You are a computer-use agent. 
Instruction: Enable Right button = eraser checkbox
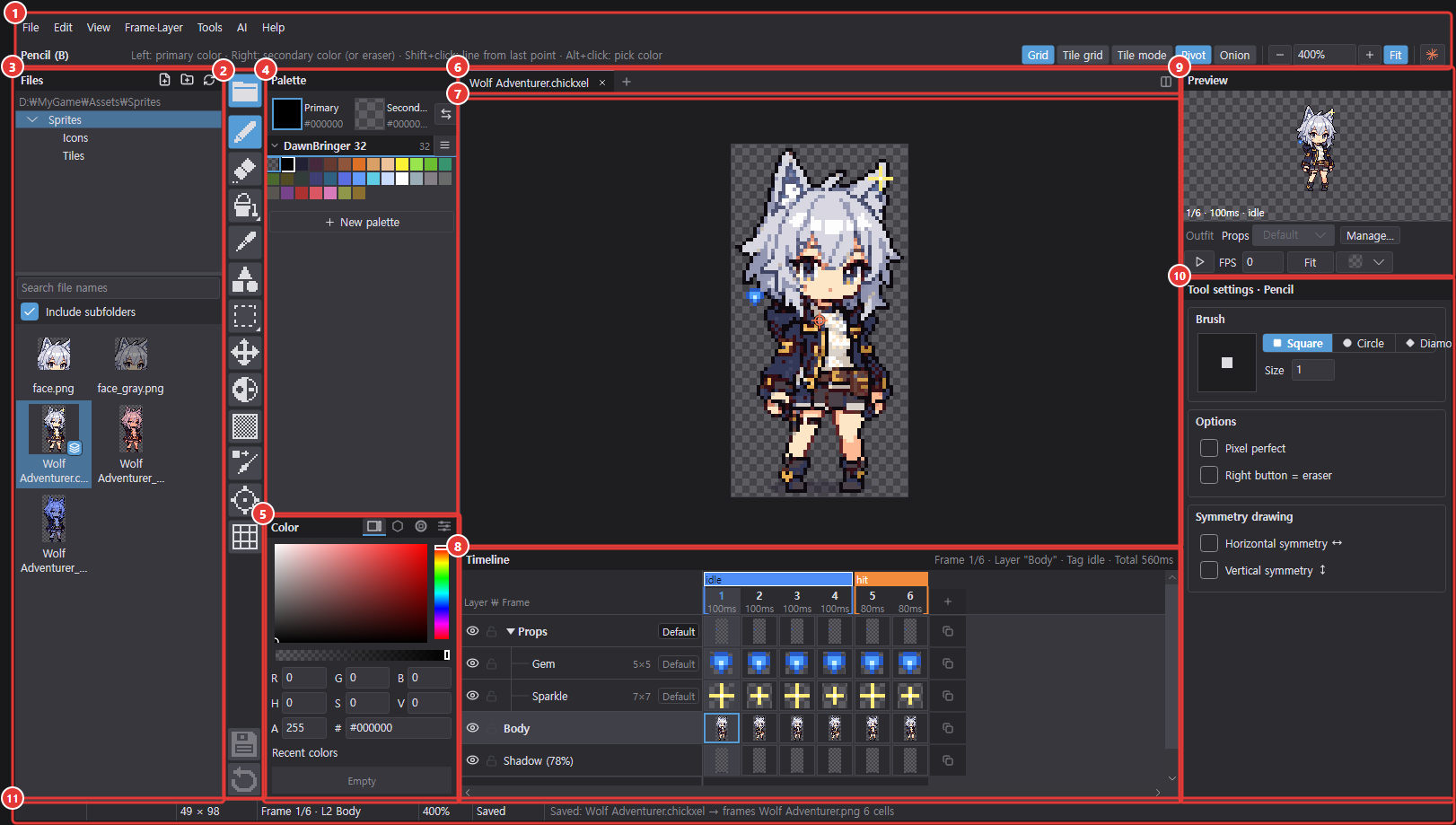point(1209,475)
